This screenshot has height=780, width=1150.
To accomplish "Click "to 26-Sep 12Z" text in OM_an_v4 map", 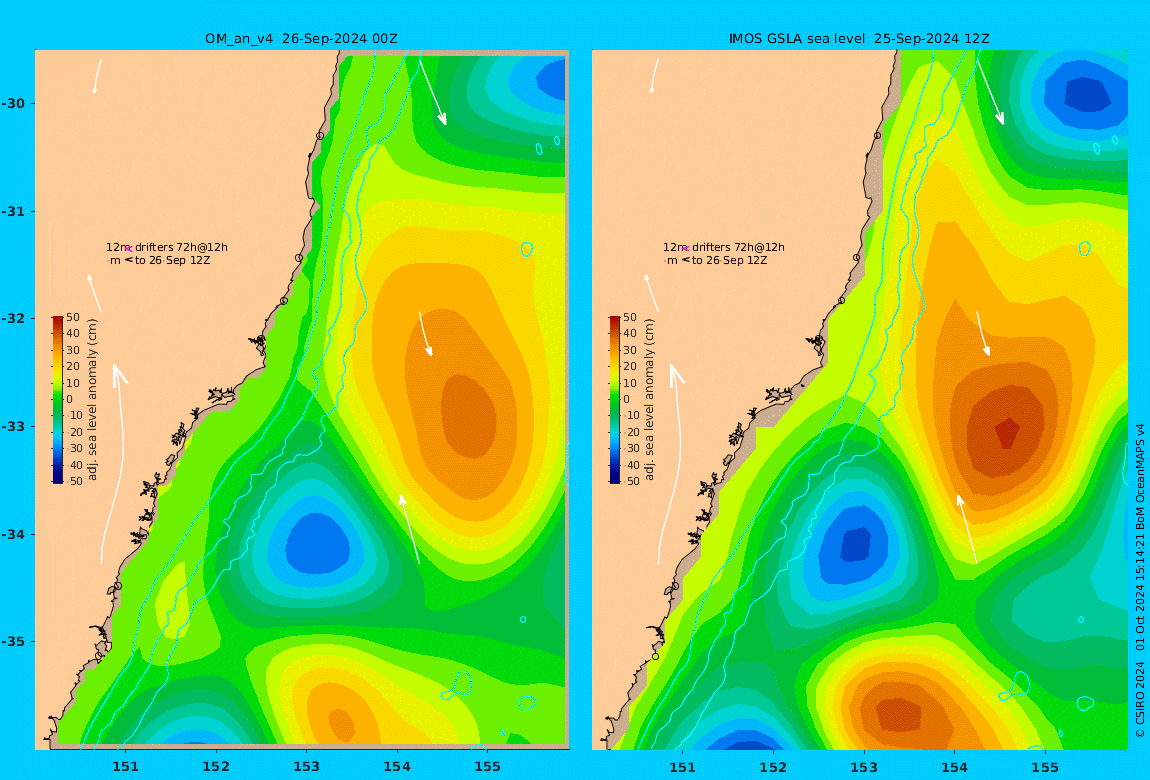I will click(172, 260).
